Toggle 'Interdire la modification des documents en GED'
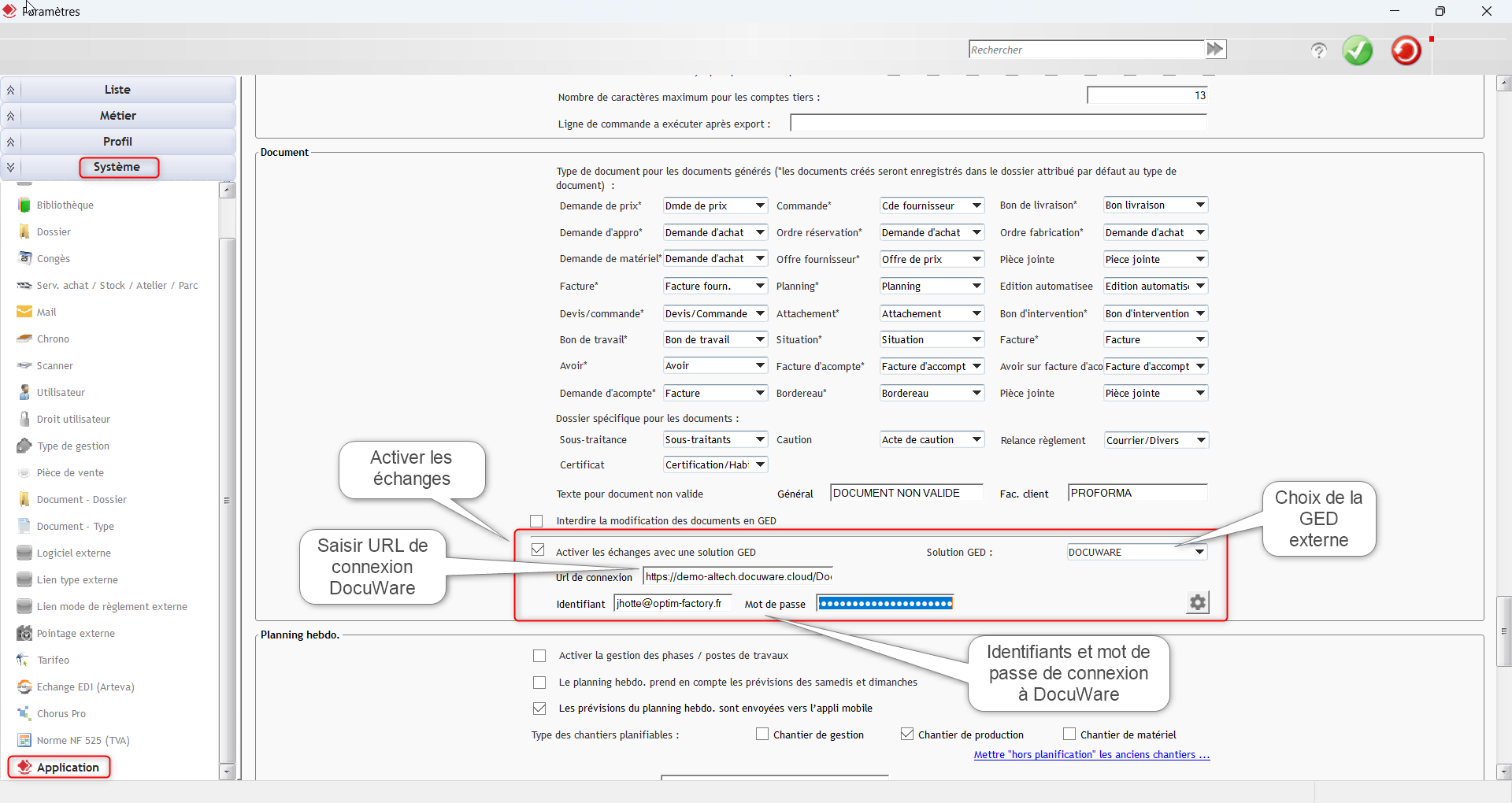Viewport: 1512px width, 803px height. [537, 521]
